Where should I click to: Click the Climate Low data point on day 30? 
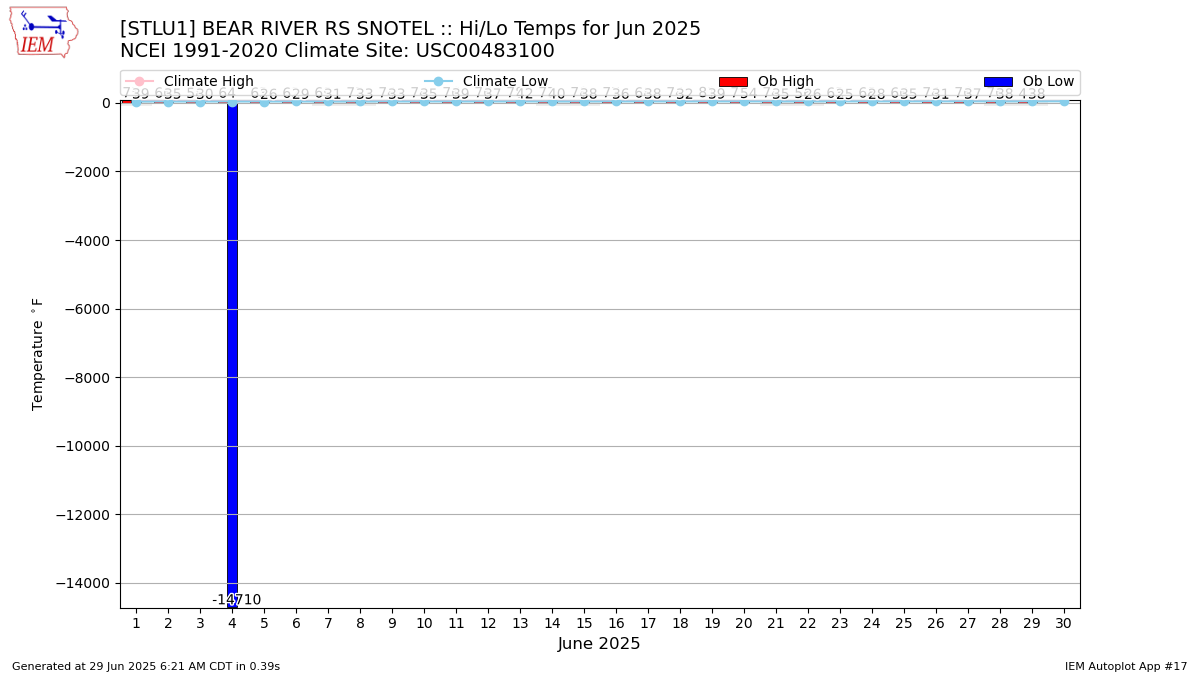click(x=1064, y=101)
